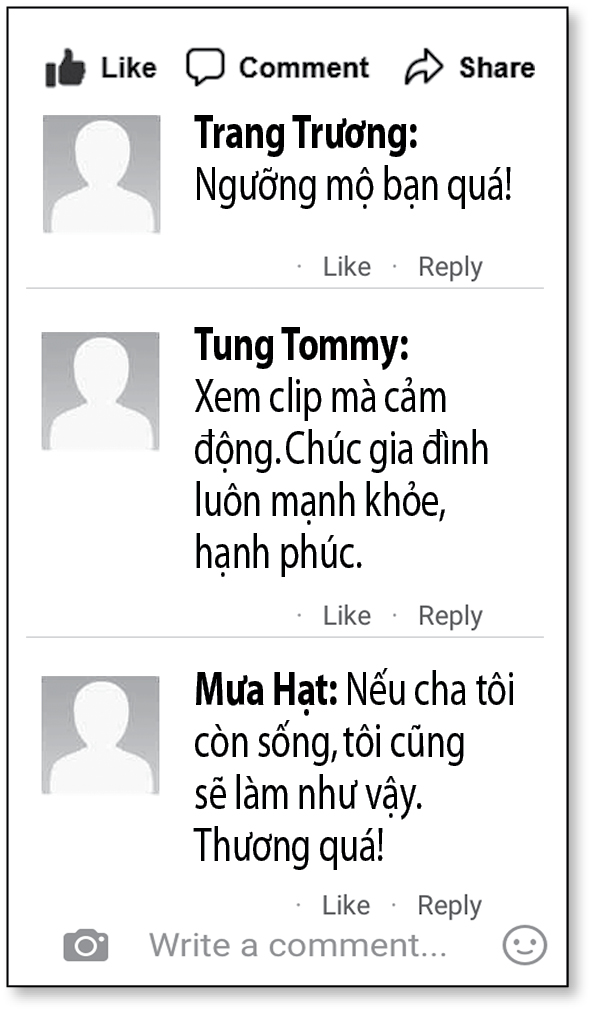Reply to Mưa Hạt's comment
The width and height of the screenshot is (592, 1011).
pyautogui.click(x=450, y=905)
